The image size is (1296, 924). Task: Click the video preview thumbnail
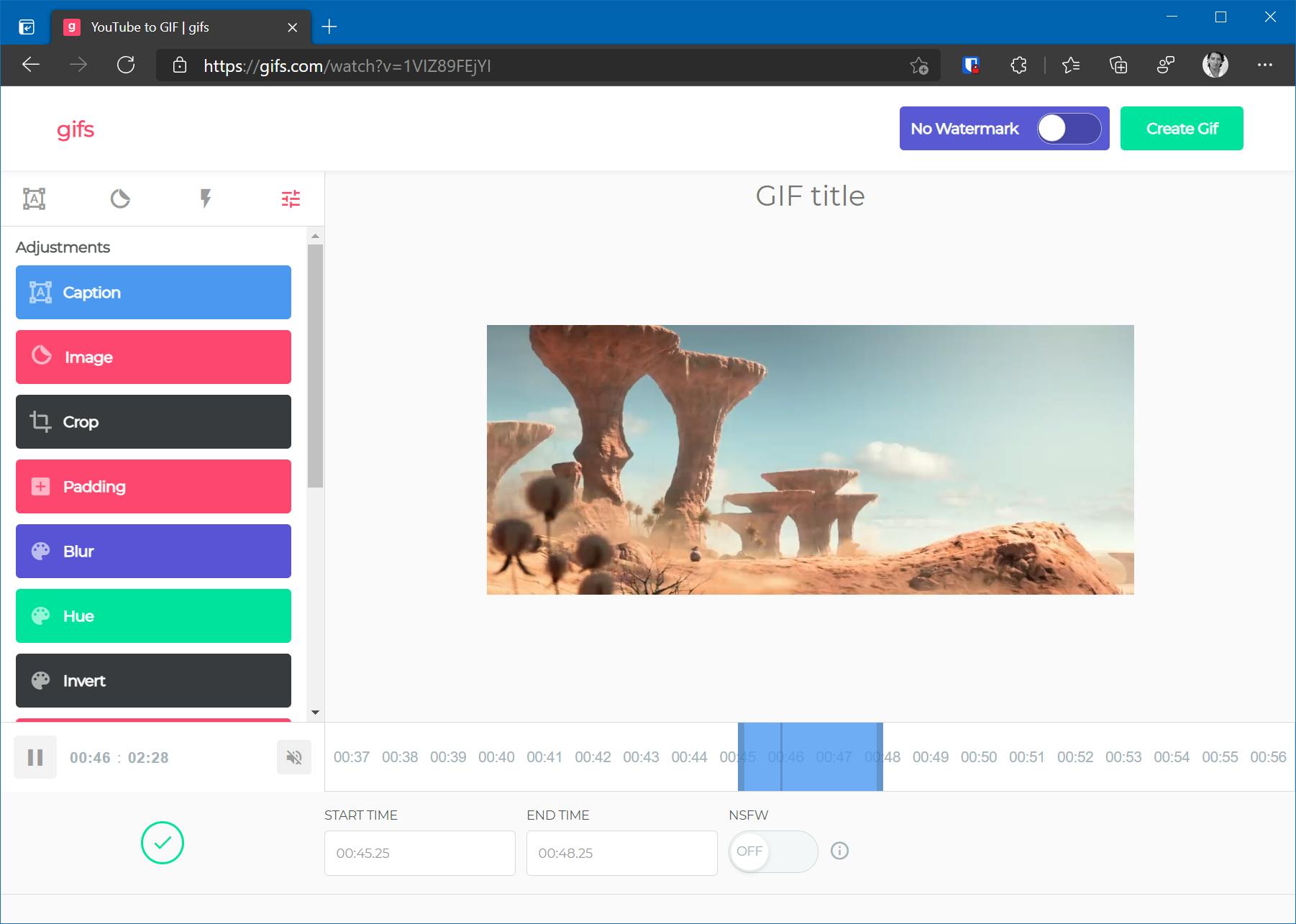(811, 459)
